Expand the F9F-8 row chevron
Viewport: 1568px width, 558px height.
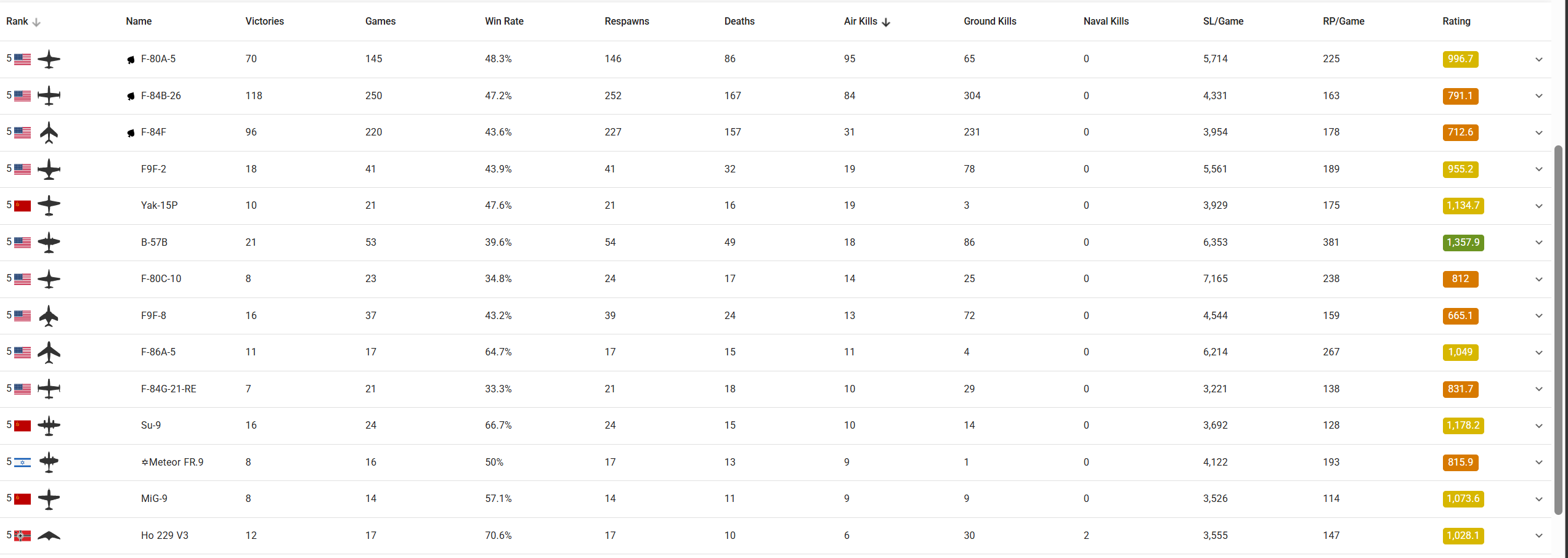click(1538, 316)
